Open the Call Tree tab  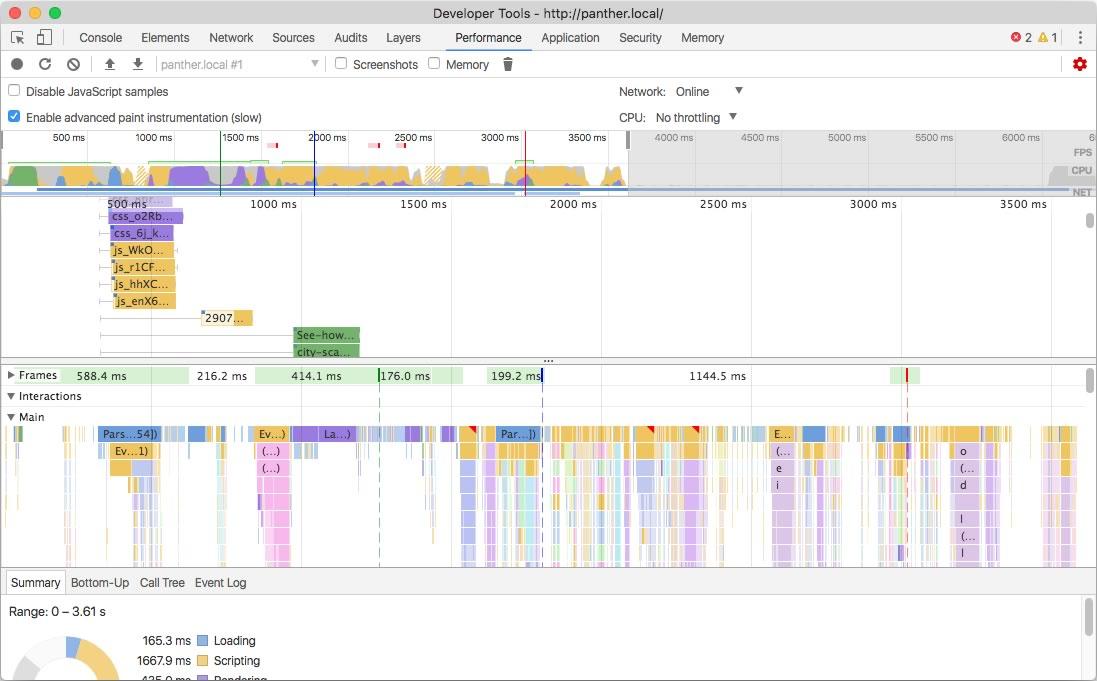162,582
